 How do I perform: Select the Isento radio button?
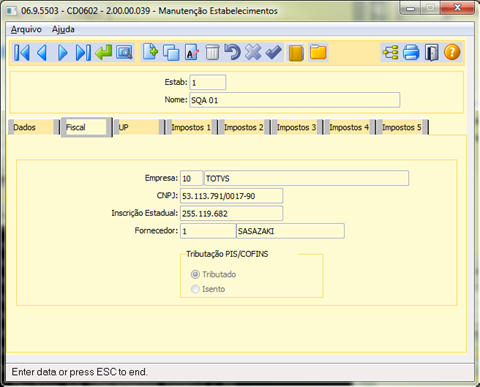pyautogui.click(x=195, y=289)
